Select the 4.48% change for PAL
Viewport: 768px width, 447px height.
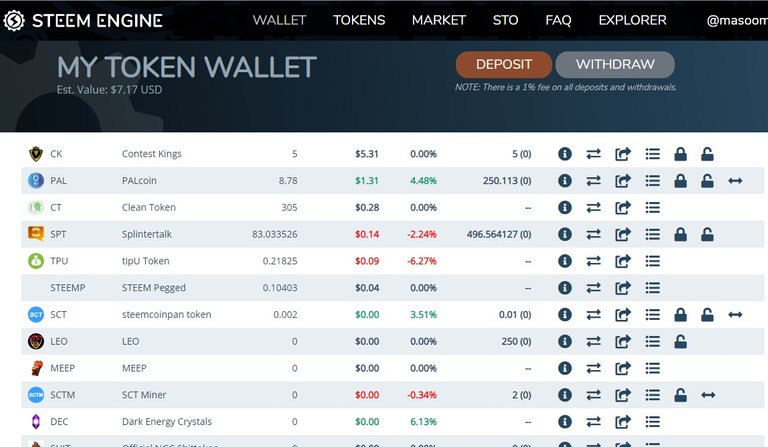coord(423,181)
